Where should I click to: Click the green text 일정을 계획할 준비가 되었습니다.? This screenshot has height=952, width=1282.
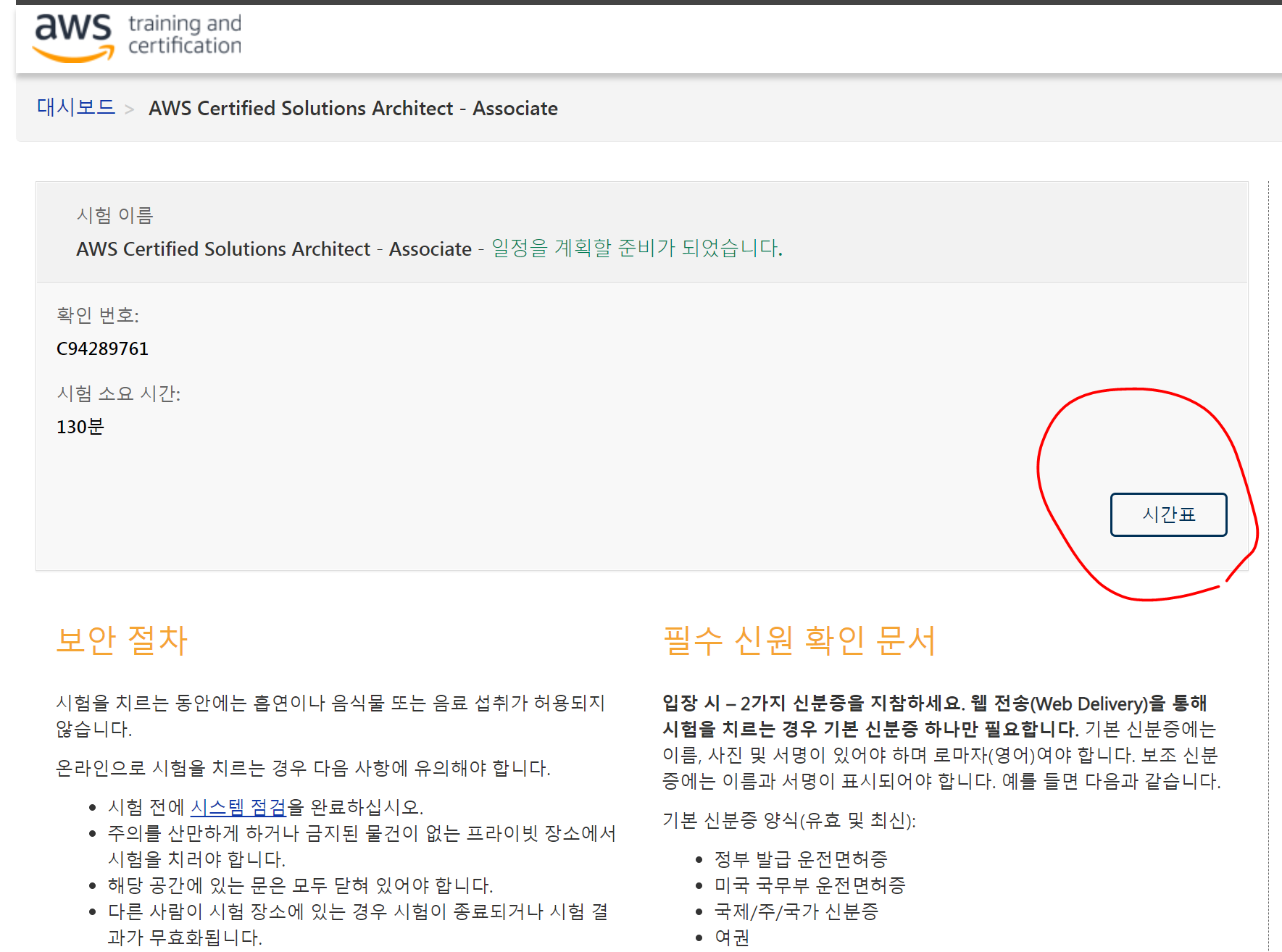[x=637, y=248]
